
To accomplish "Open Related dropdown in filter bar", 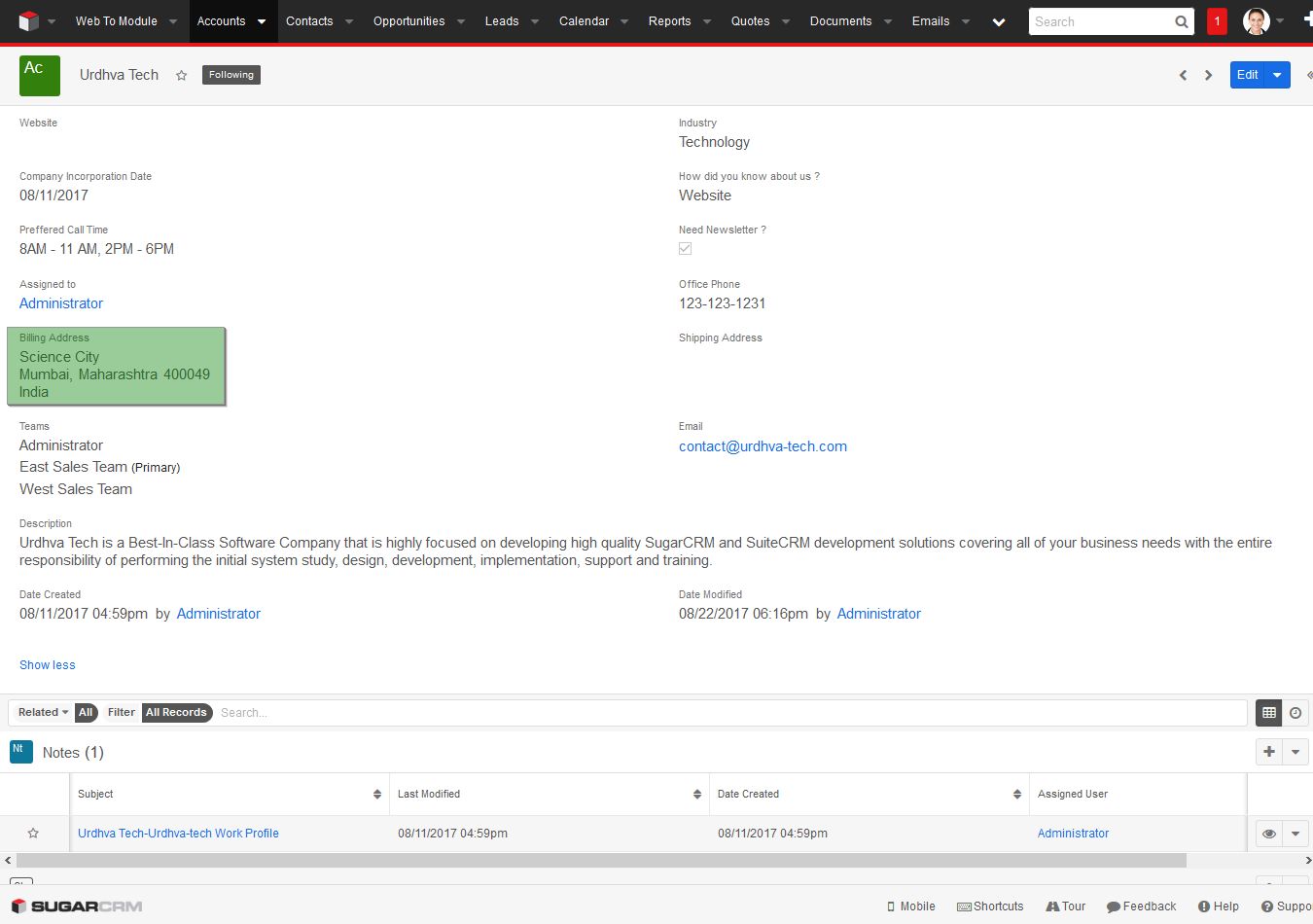I will pos(44,713).
